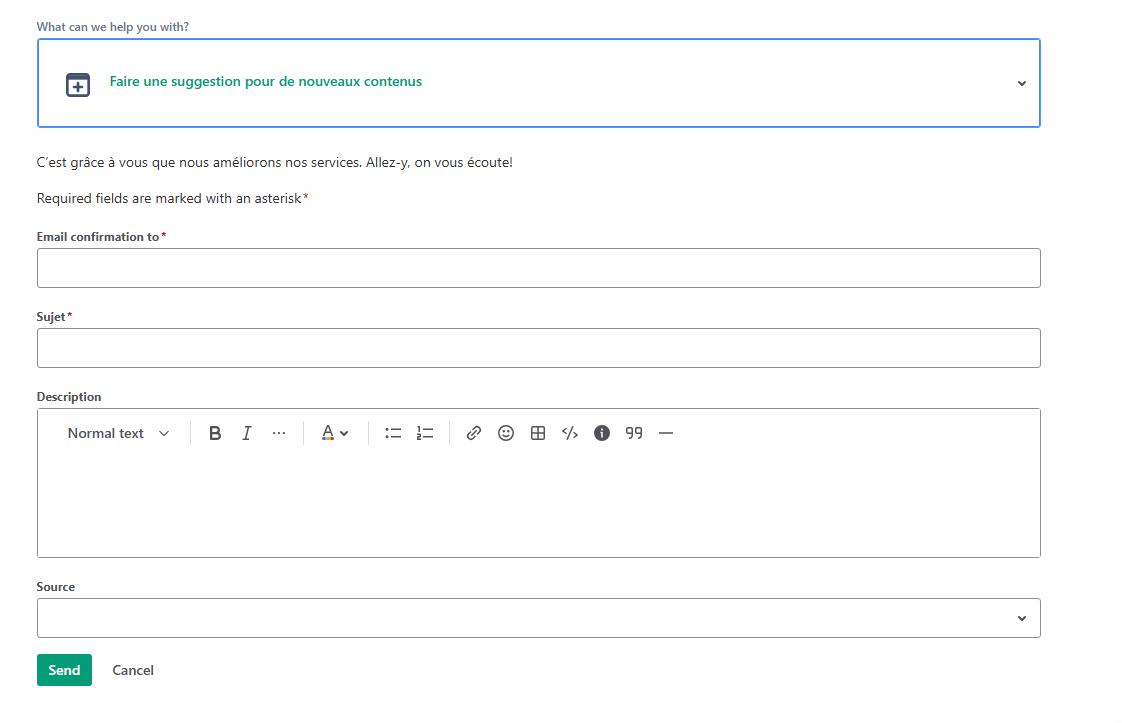
Task: Expand the request type selector chevron
Action: point(1021,83)
